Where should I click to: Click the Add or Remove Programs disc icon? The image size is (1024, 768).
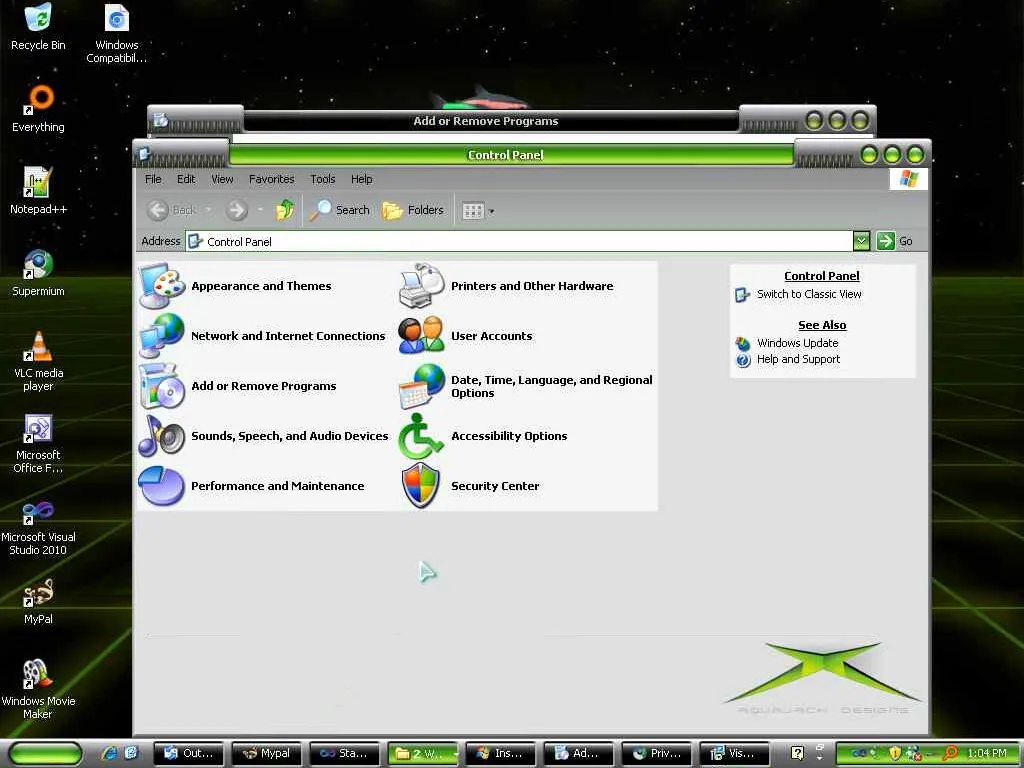[162, 386]
